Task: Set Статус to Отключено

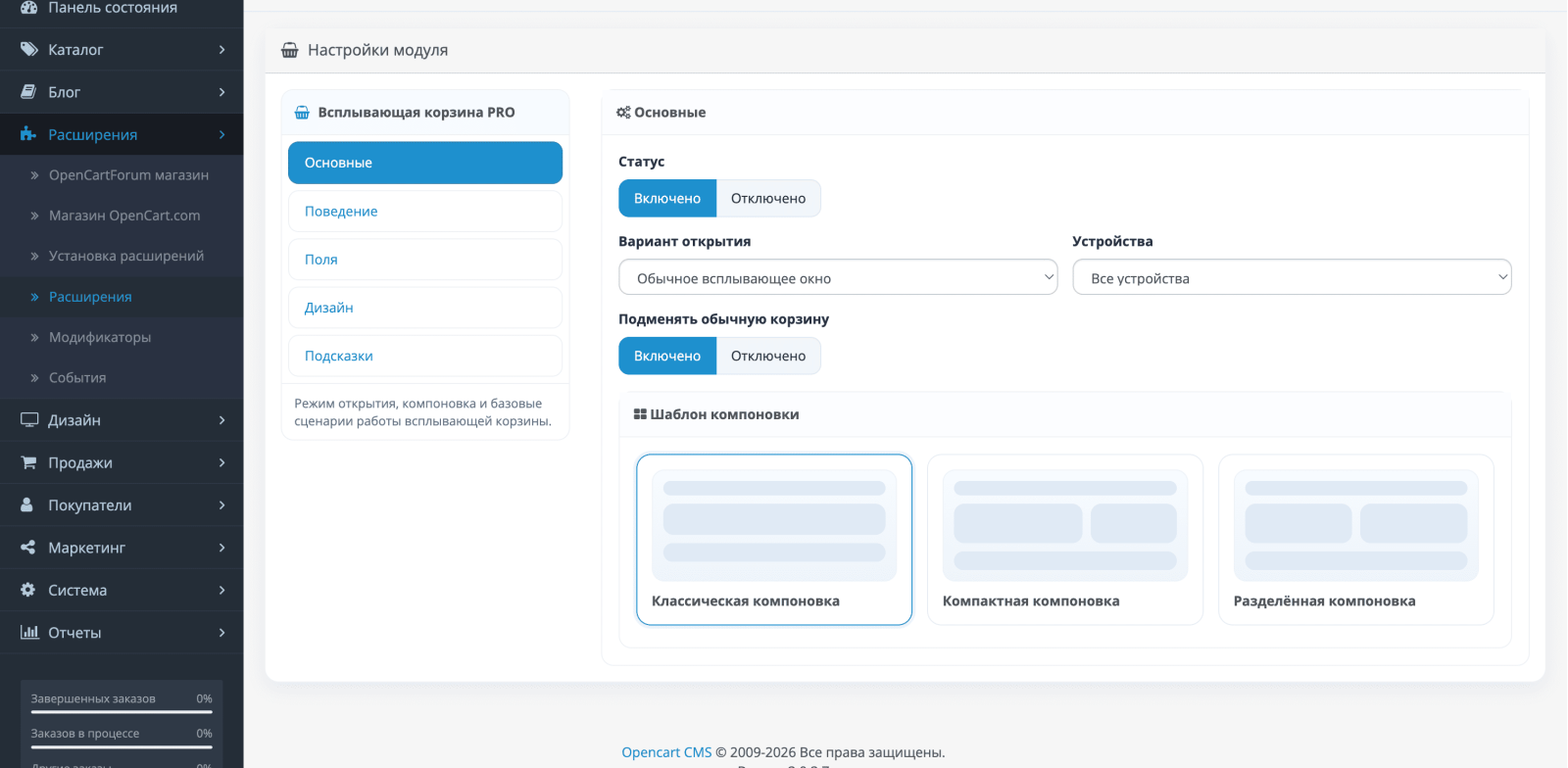Action: click(x=768, y=198)
